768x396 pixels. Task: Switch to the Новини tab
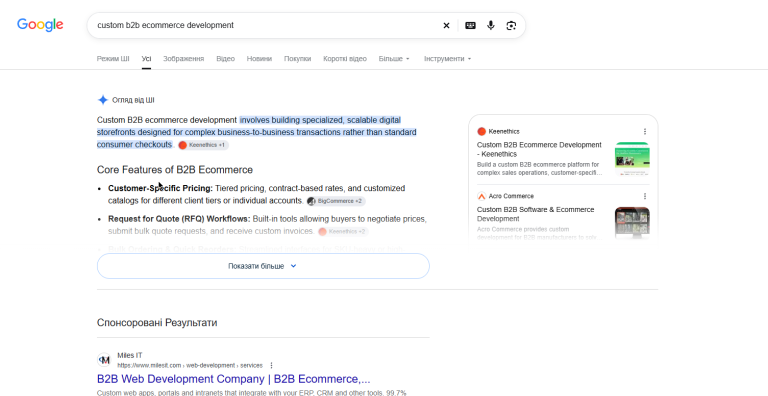[x=259, y=59]
